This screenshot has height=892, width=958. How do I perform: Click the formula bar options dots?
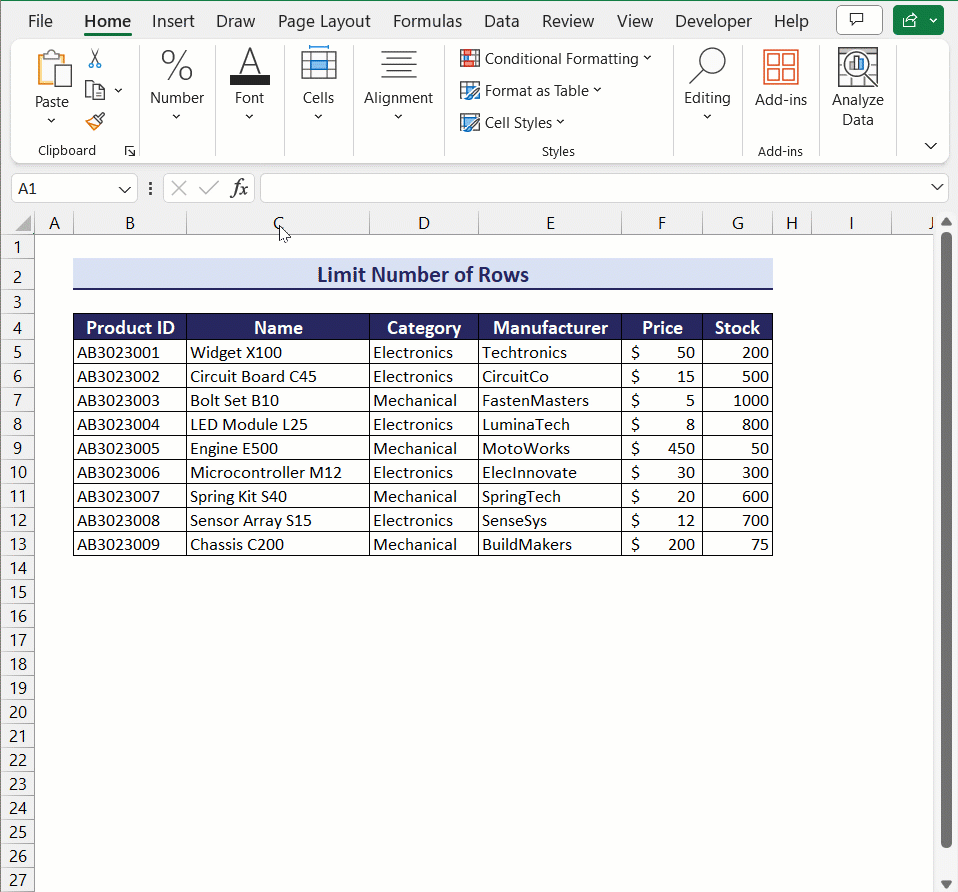pos(150,188)
